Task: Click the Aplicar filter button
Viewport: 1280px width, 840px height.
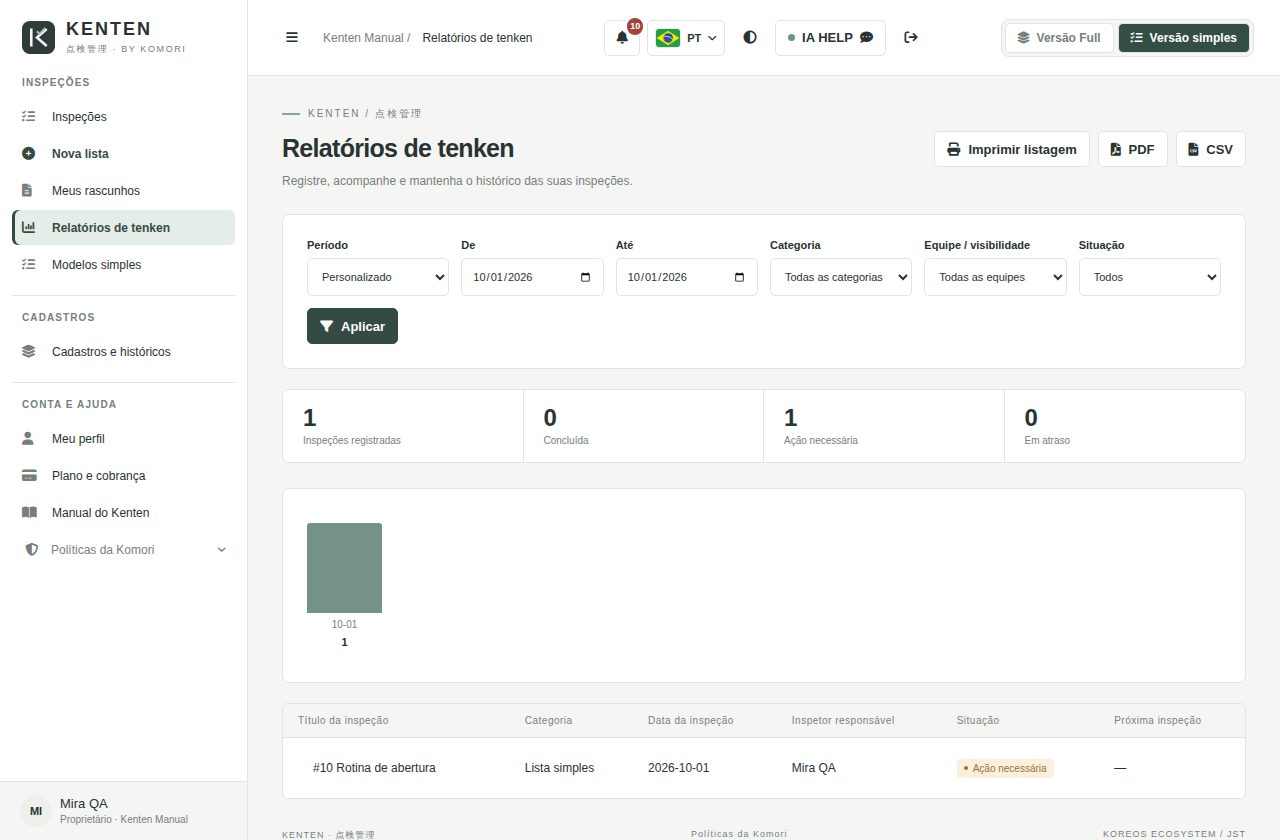Action: 352,326
